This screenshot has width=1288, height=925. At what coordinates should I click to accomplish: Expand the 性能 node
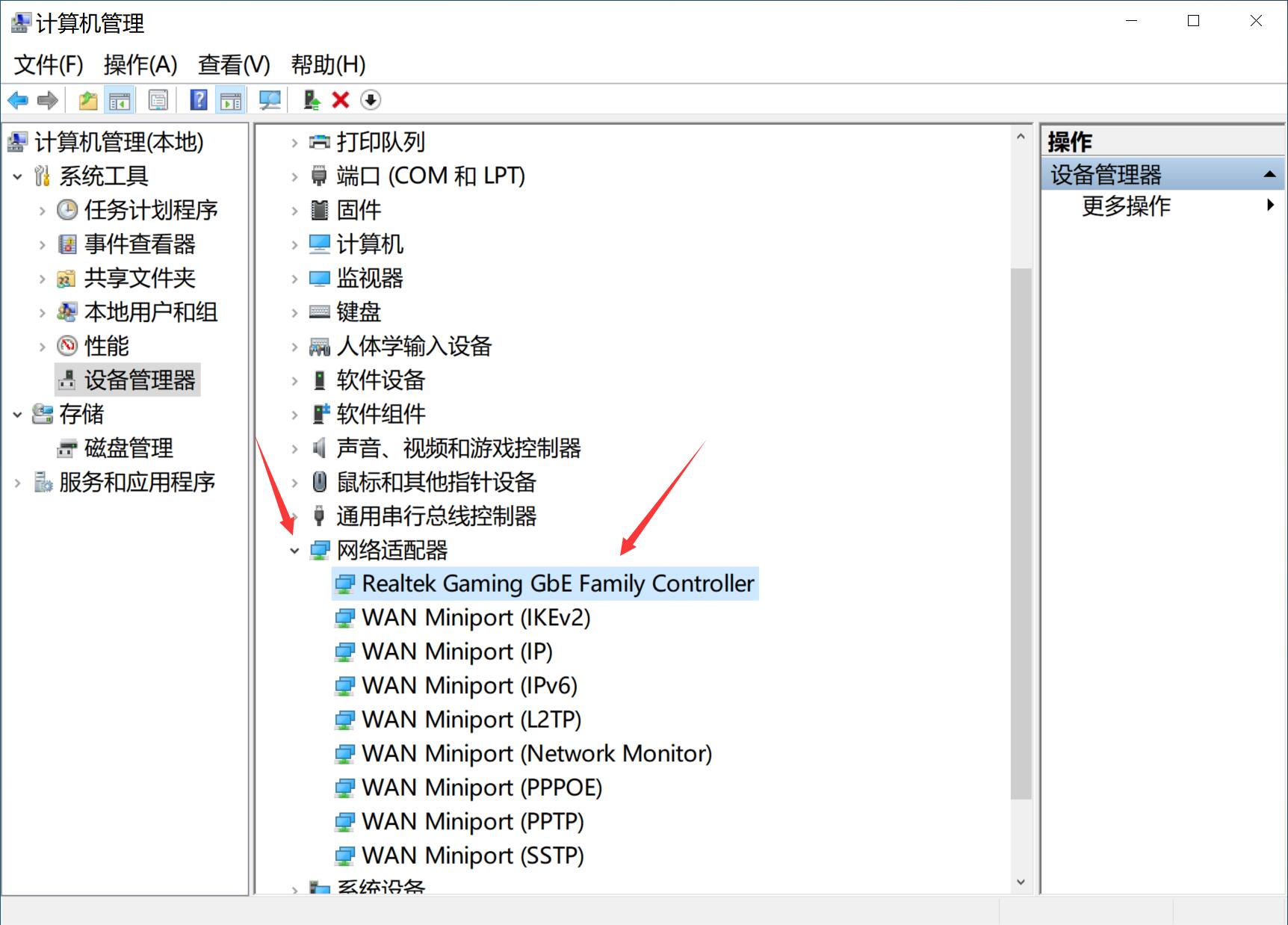pos(42,347)
